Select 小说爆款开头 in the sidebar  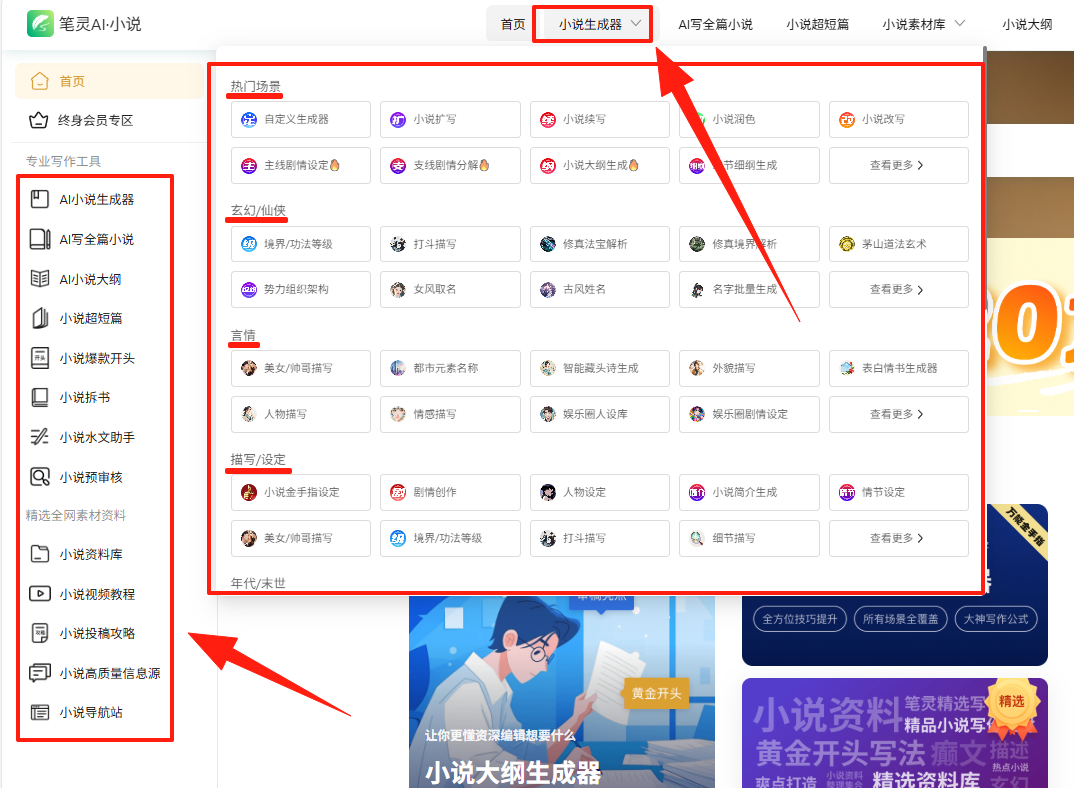[x=82, y=358]
